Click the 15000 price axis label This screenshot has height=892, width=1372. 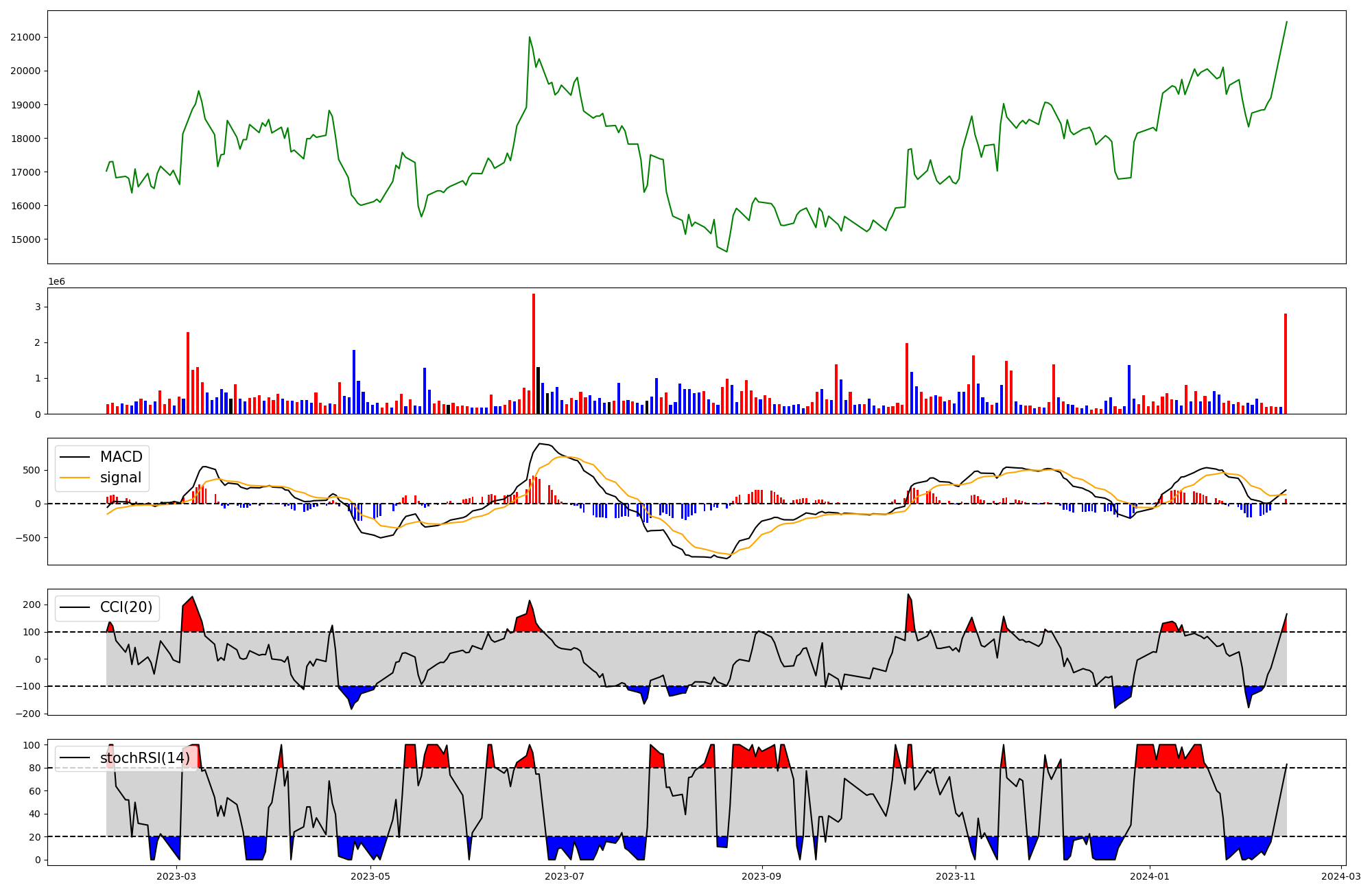(x=25, y=239)
